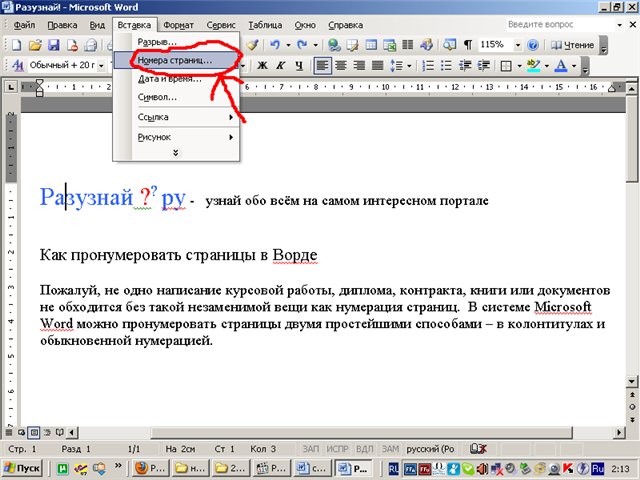This screenshot has height=480, width=640.
Task: Open the highlight color dropdown arrow
Action: point(547,65)
